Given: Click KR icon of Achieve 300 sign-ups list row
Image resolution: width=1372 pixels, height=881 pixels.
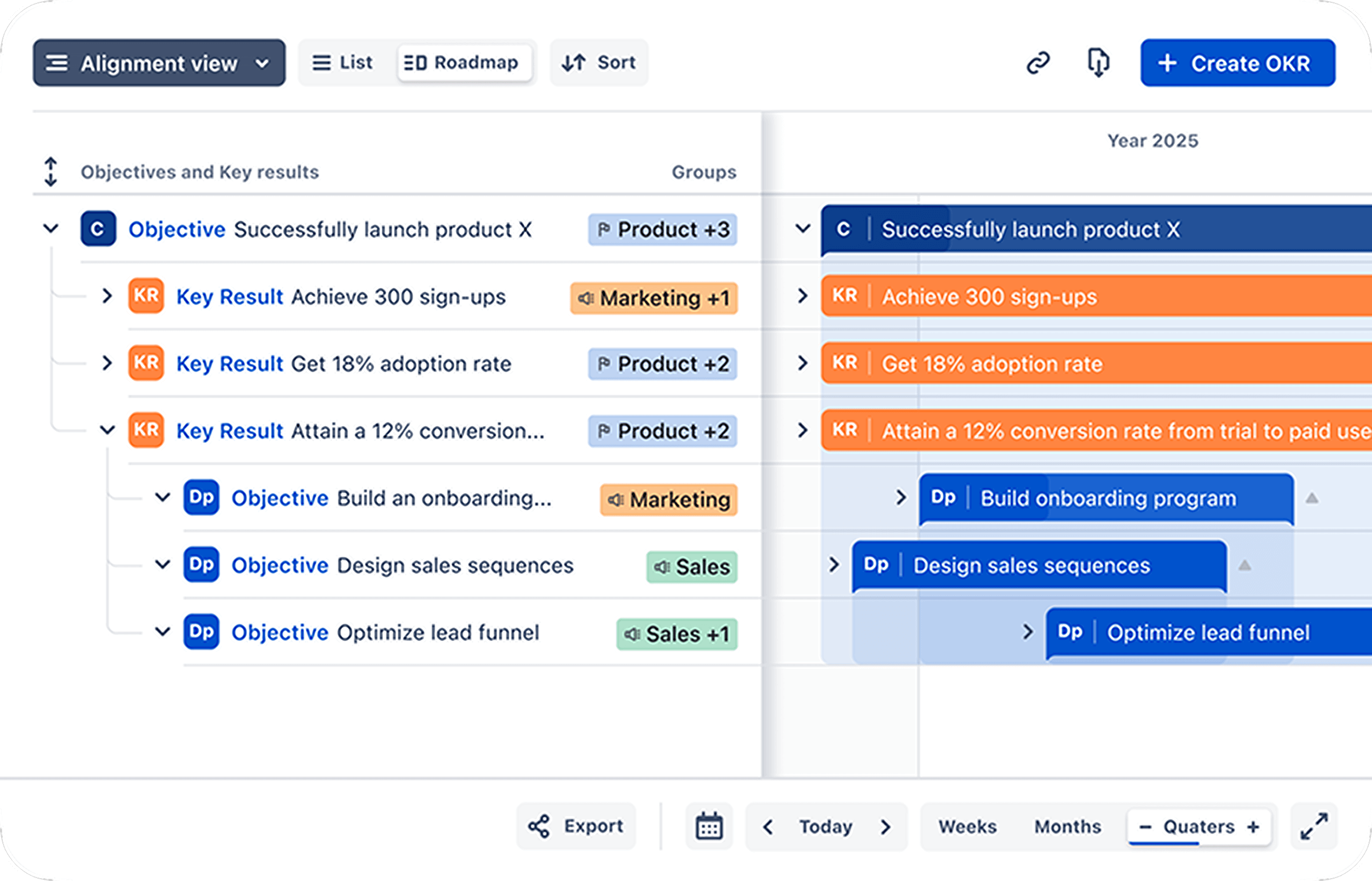Looking at the screenshot, I should [x=146, y=296].
